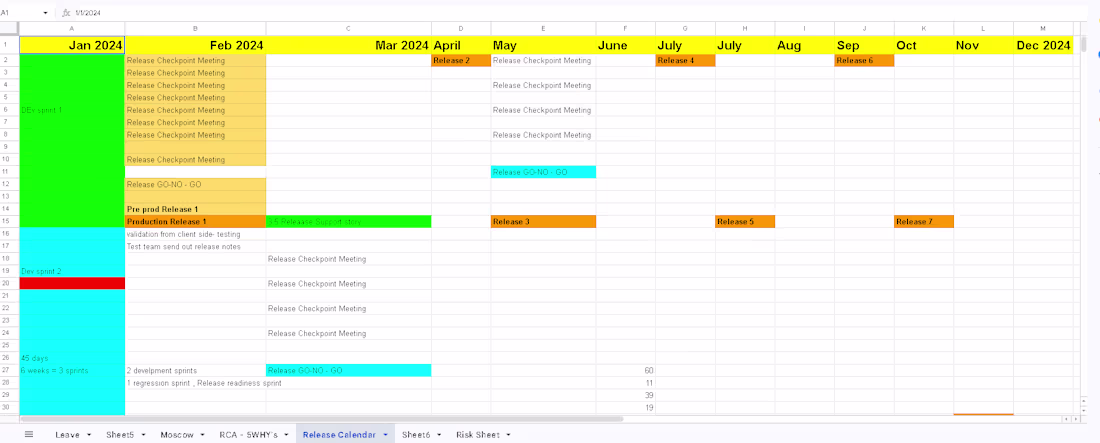The height and width of the screenshot is (443, 1100).
Task: Select column E header
Action: tap(544, 28)
